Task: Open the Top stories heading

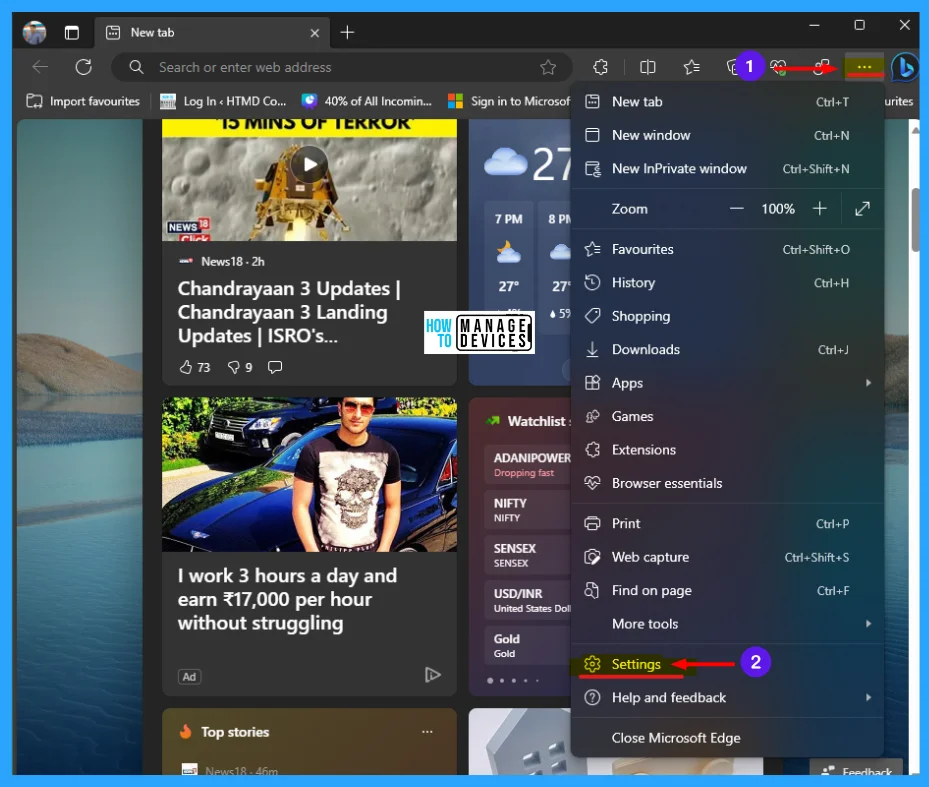Action: point(235,732)
